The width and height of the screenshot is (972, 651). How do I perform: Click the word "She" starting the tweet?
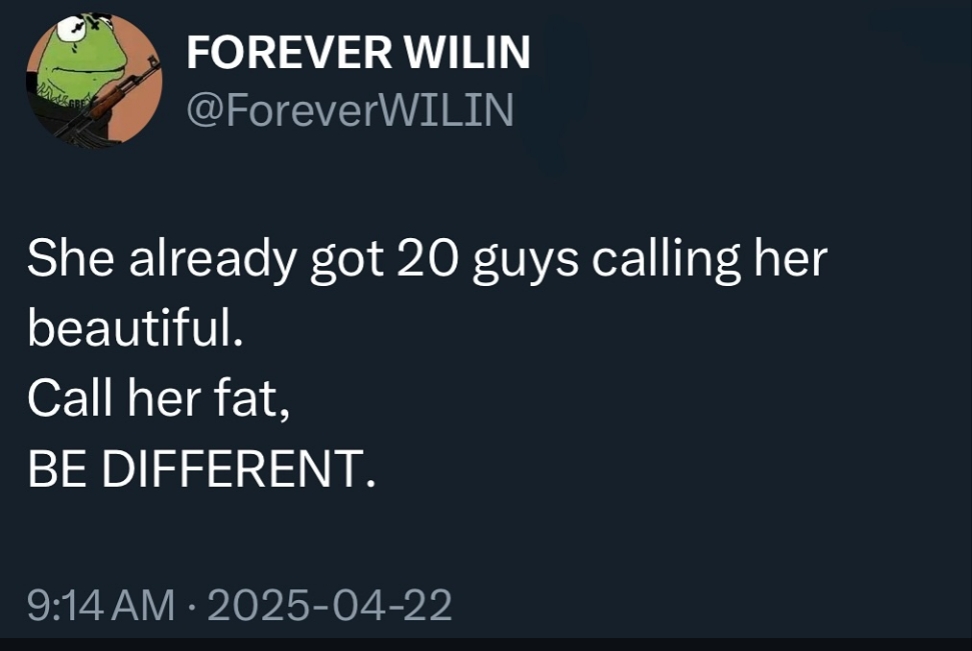tap(62, 260)
